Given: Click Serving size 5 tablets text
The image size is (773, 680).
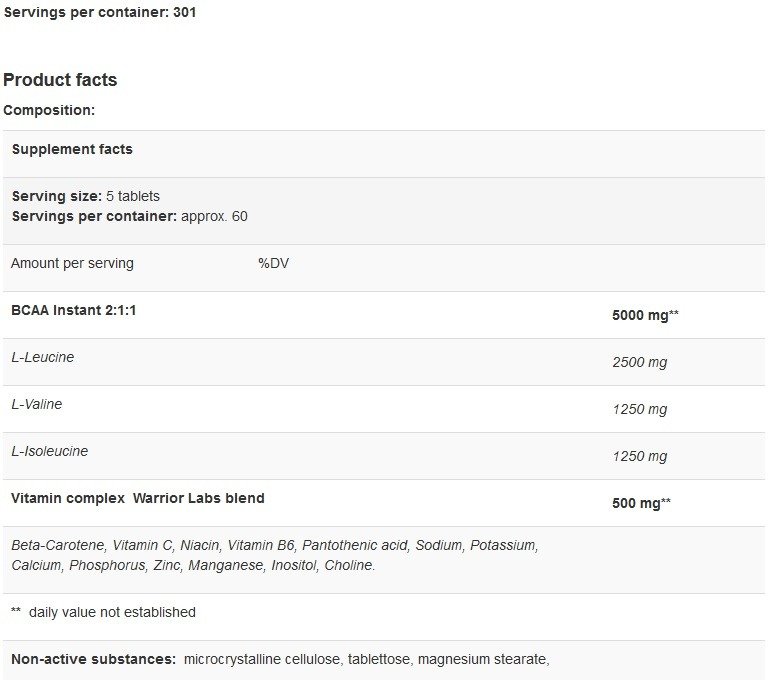Looking at the screenshot, I should 86,196.
